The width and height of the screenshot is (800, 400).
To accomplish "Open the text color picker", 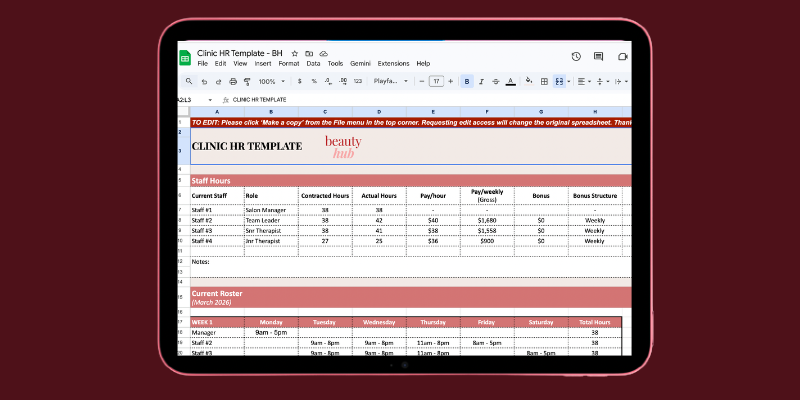I will click(510, 82).
